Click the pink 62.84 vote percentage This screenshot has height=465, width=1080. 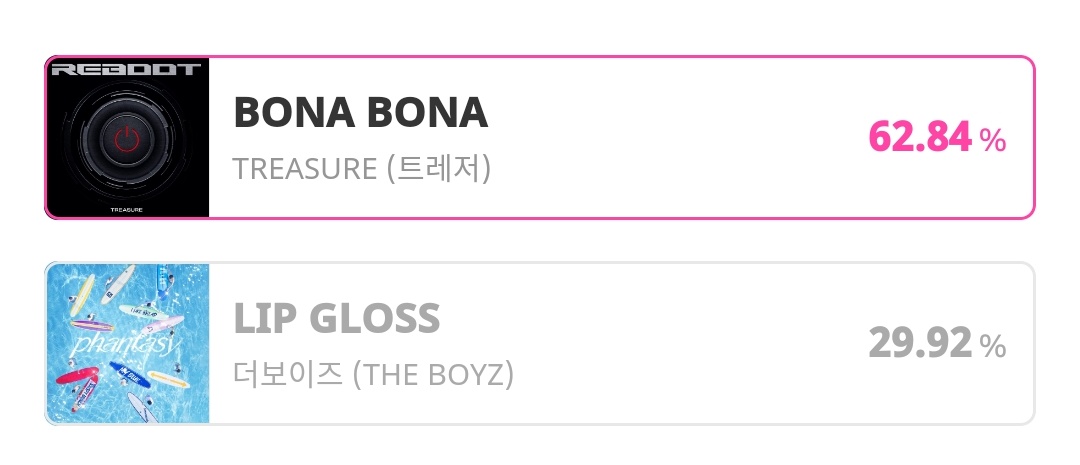click(x=920, y=137)
